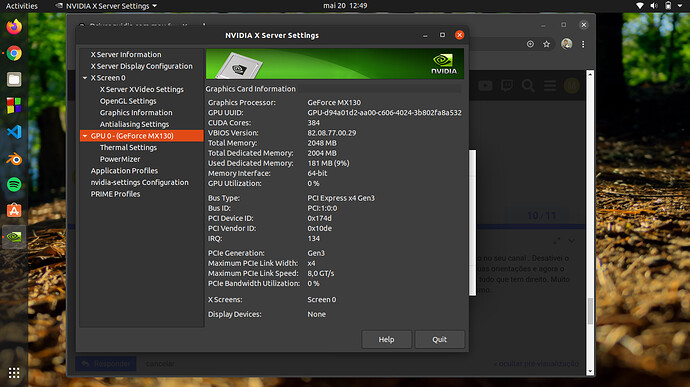Click the NVIDIA Settings dock icon

point(14,237)
